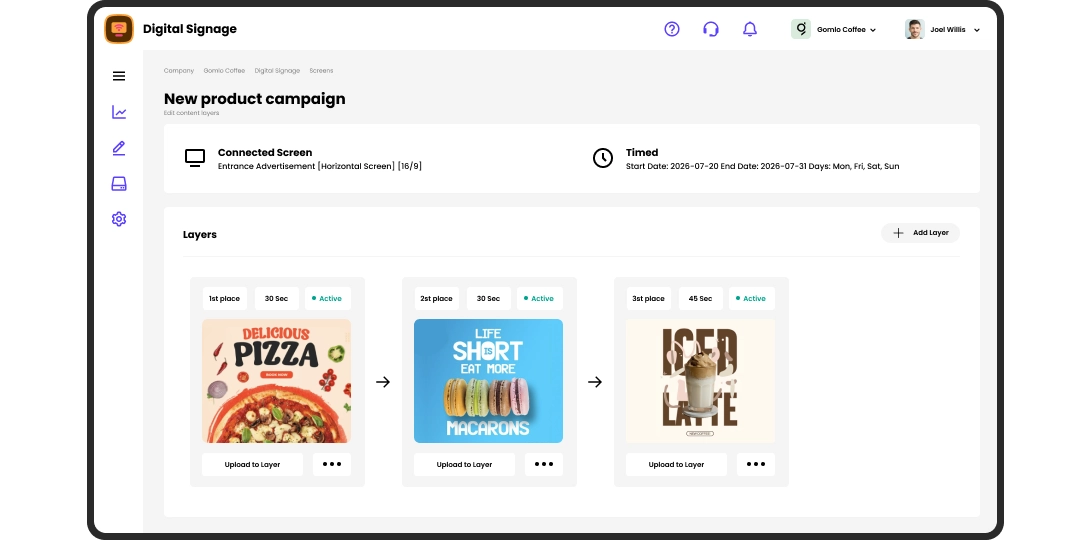Go to the Gomio Coffee breadcrumb
The width and height of the screenshot is (1092, 540).
224,70
